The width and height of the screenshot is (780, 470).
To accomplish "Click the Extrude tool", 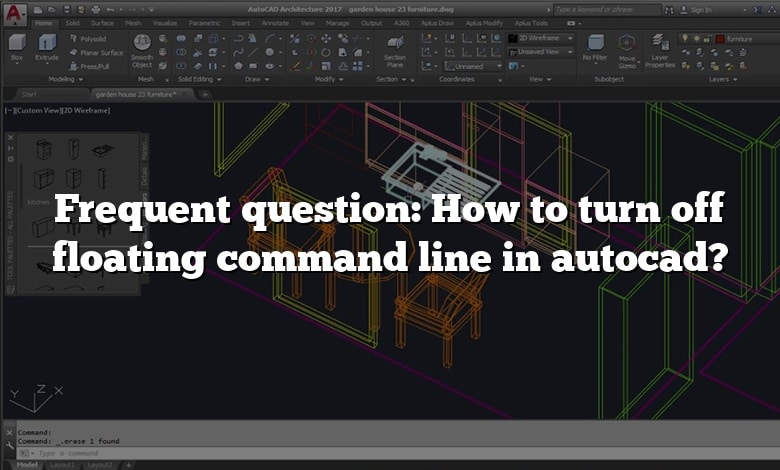I will coord(47,48).
